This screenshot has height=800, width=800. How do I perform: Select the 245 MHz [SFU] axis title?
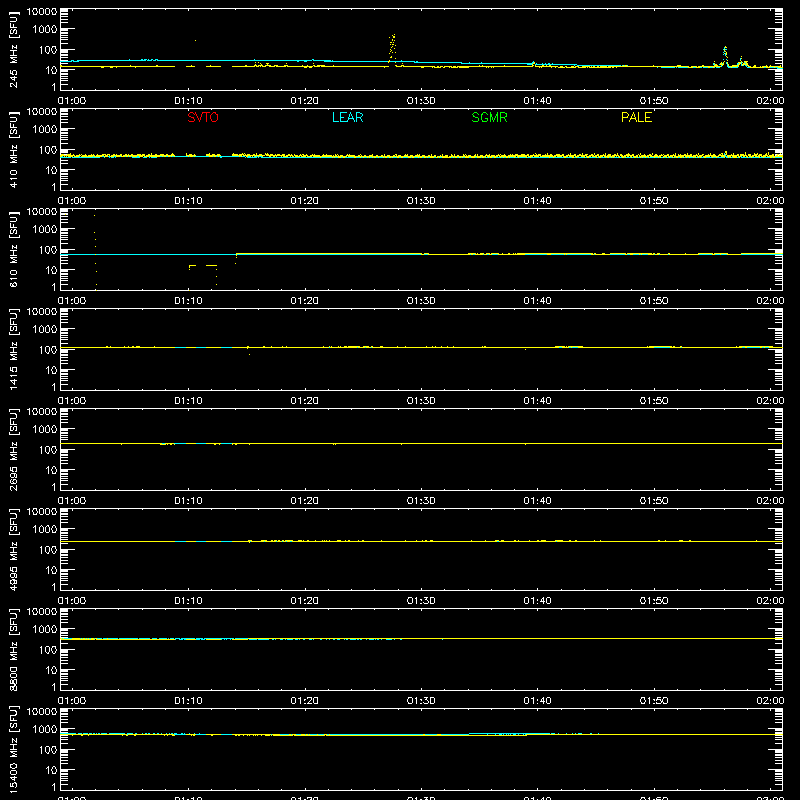pos(14,49)
